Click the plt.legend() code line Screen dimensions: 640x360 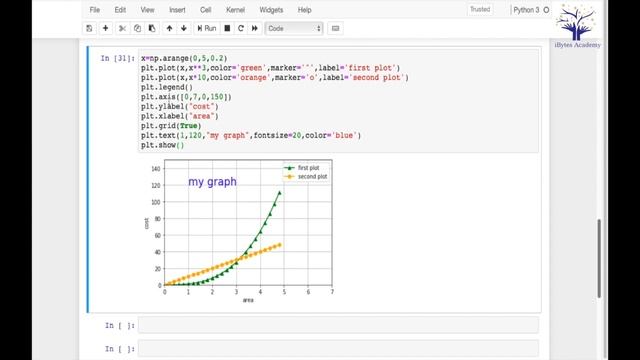pyautogui.click(x=167, y=87)
